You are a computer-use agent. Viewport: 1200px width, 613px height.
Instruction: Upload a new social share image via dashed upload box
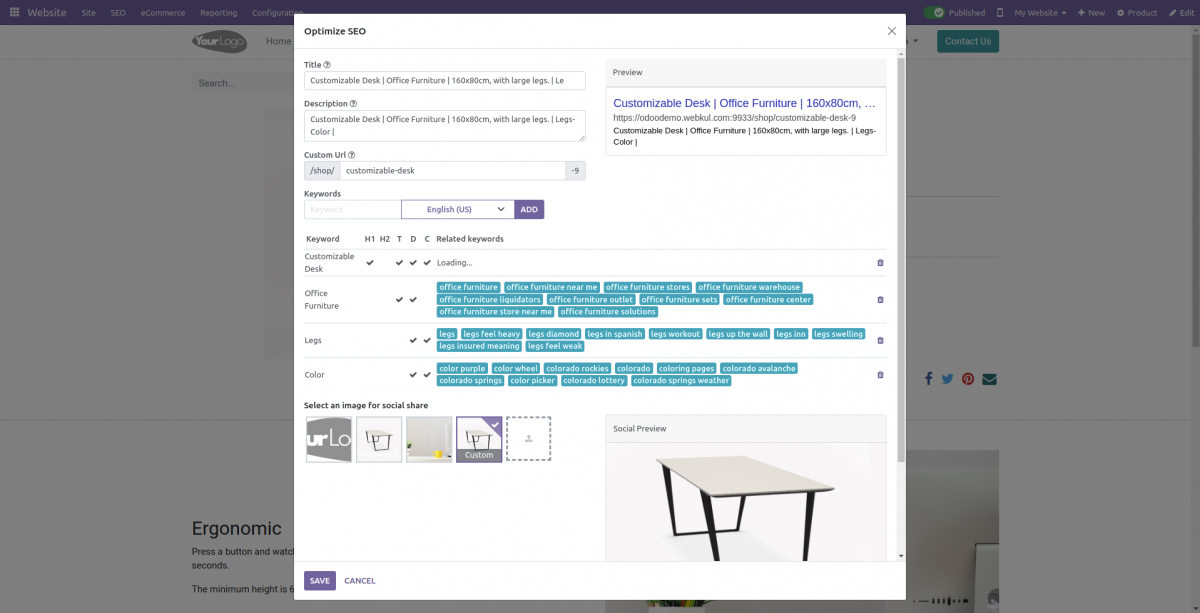click(x=528, y=438)
